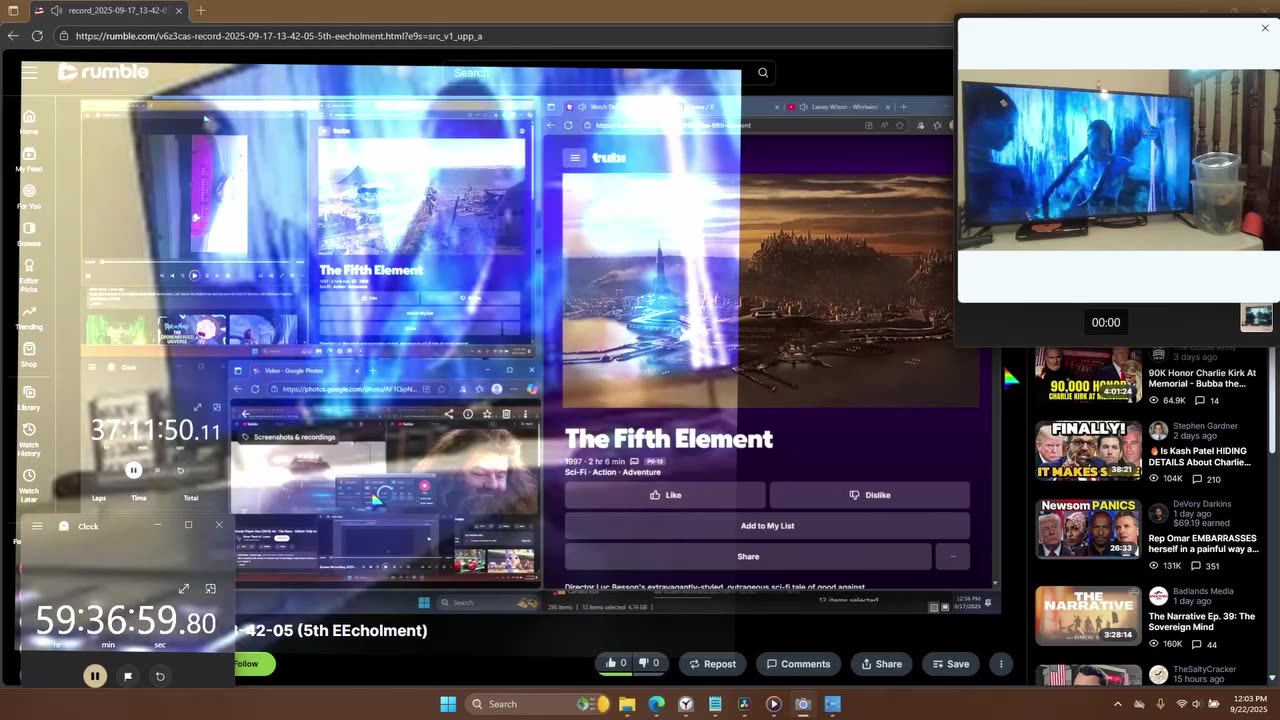
Task: Open the 'Is Kash Patel HIDING DETAILS' title
Action: click(1200, 456)
